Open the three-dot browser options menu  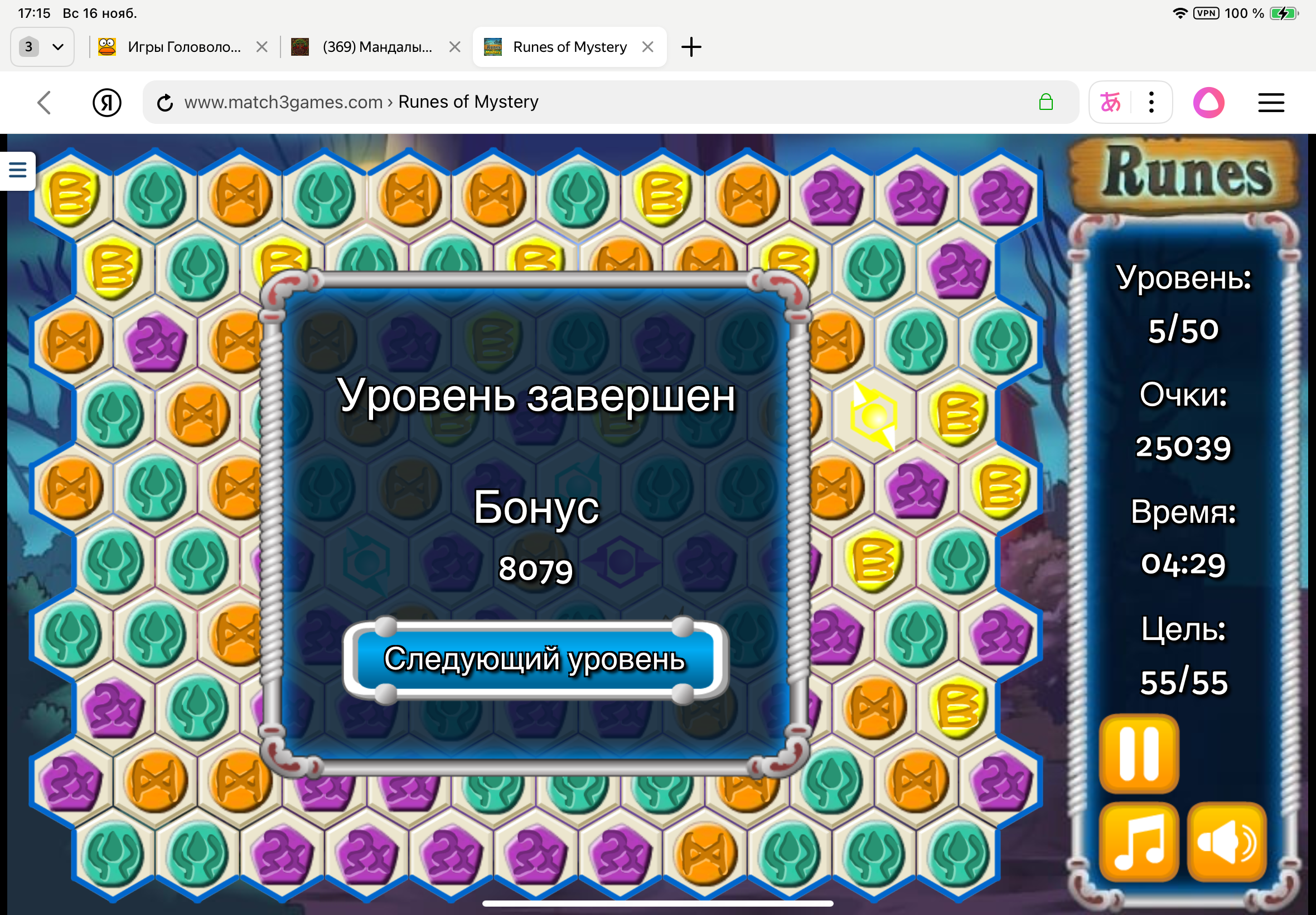(1150, 102)
